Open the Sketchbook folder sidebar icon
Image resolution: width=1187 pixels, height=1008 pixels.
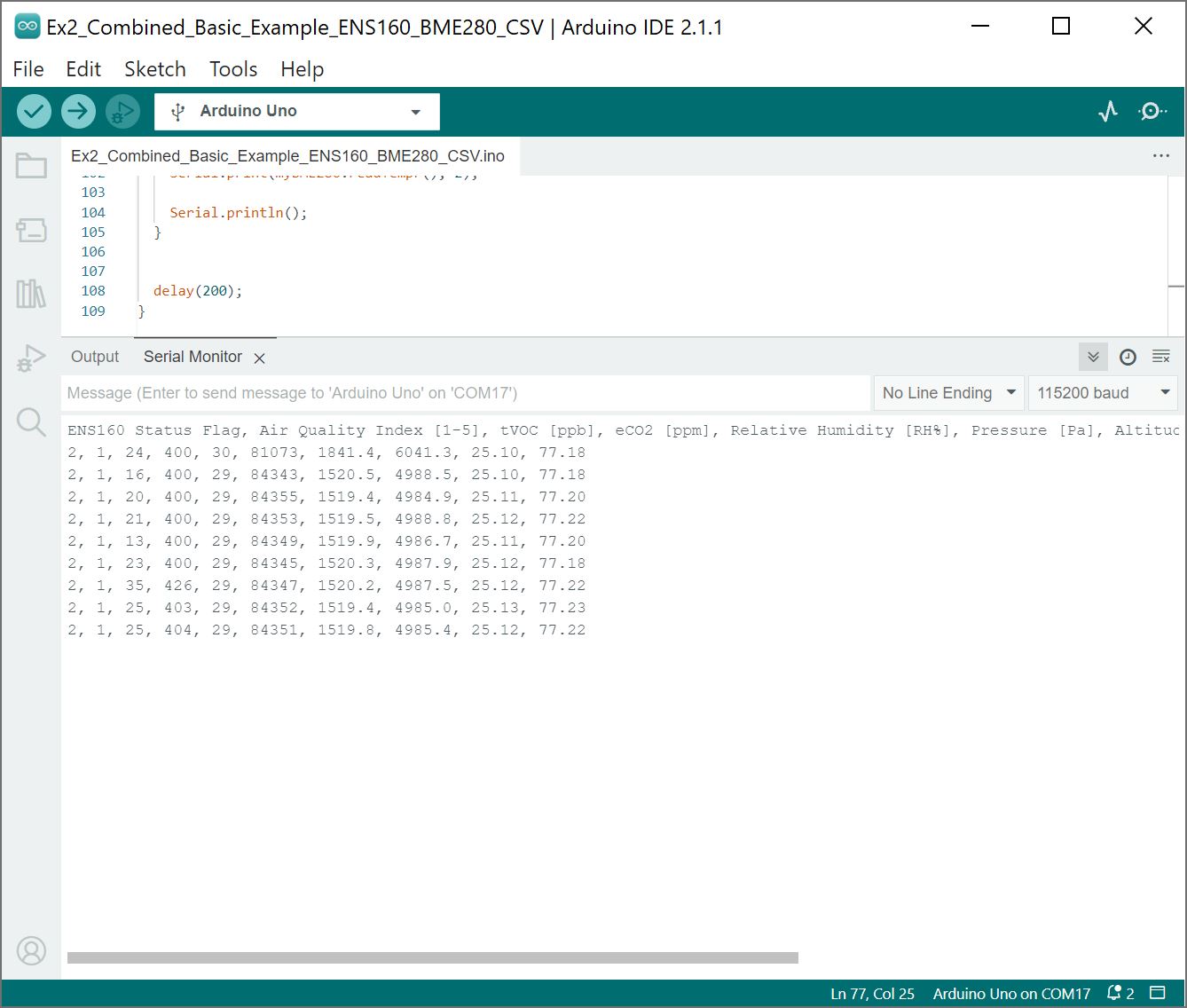31,166
